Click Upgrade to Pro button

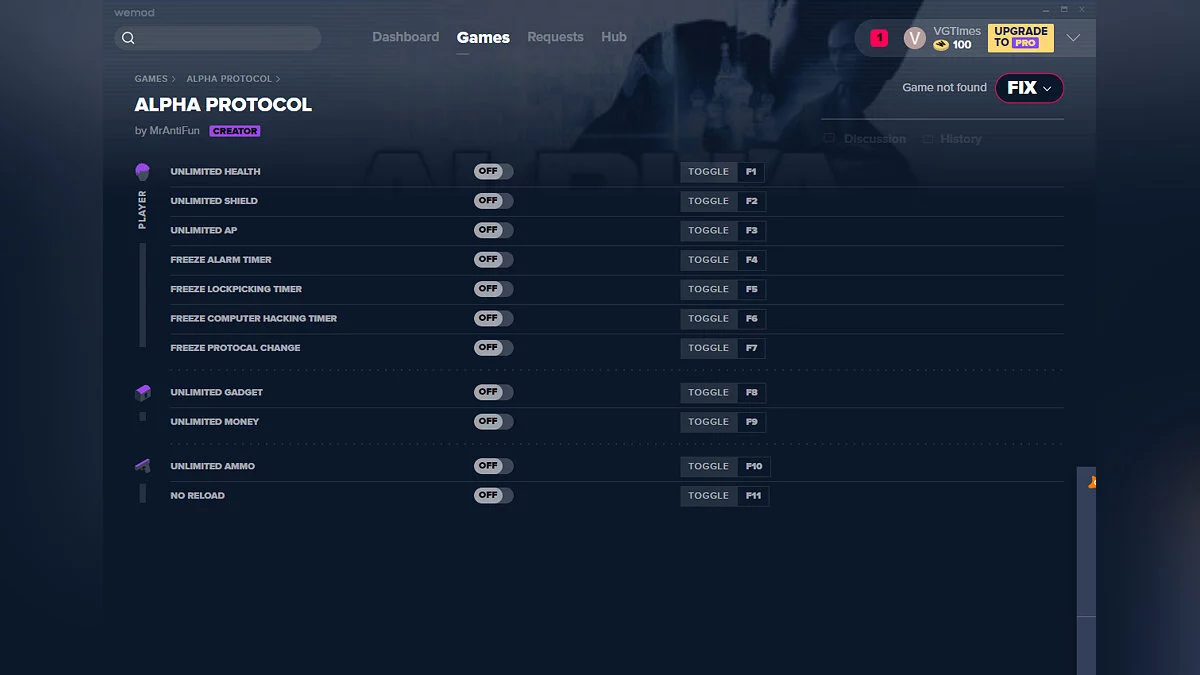(x=1021, y=38)
